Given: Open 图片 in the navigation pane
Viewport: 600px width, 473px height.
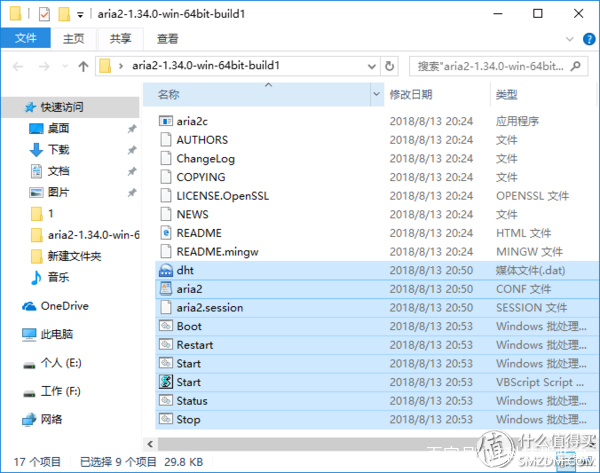Looking at the screenshot, I should (x=58, y=192).
